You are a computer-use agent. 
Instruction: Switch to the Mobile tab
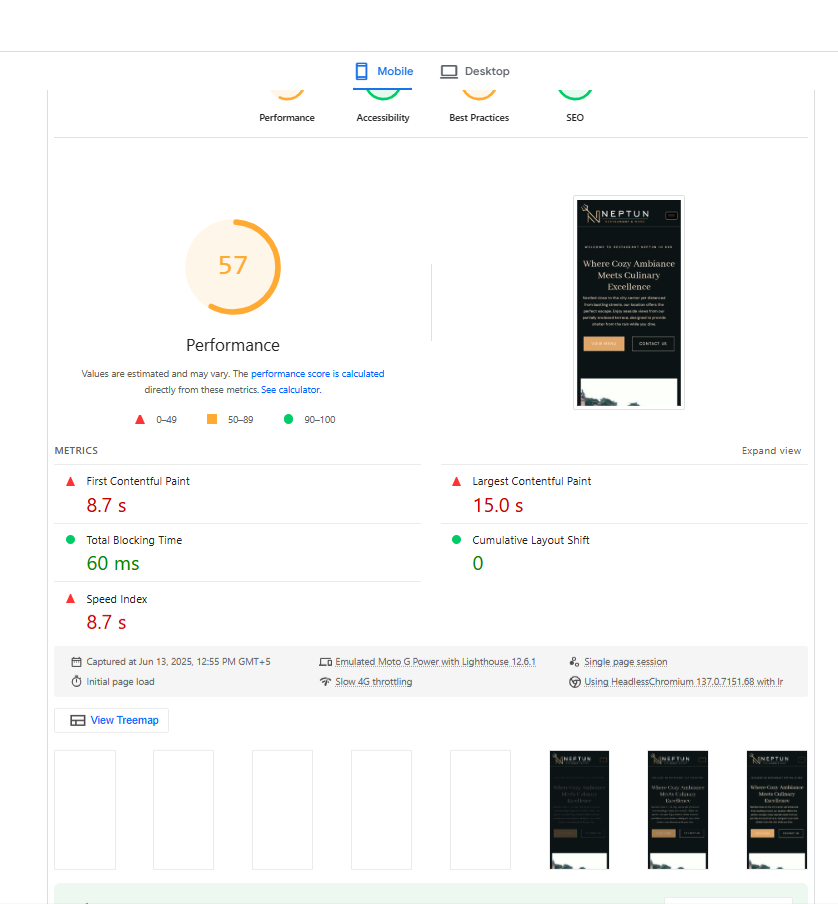(383, 71)
